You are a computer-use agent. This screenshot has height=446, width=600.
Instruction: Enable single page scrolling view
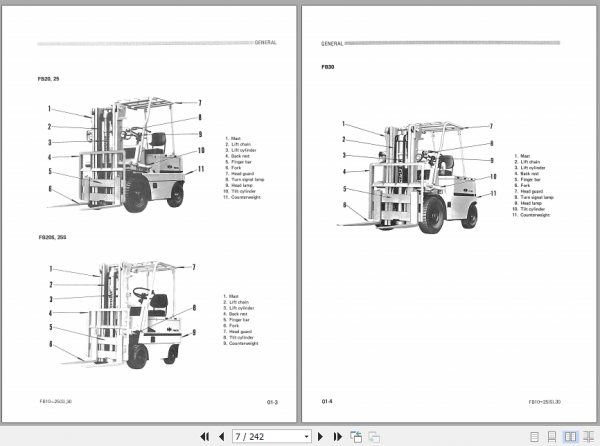pyautogui.click(x=552, y=436)
